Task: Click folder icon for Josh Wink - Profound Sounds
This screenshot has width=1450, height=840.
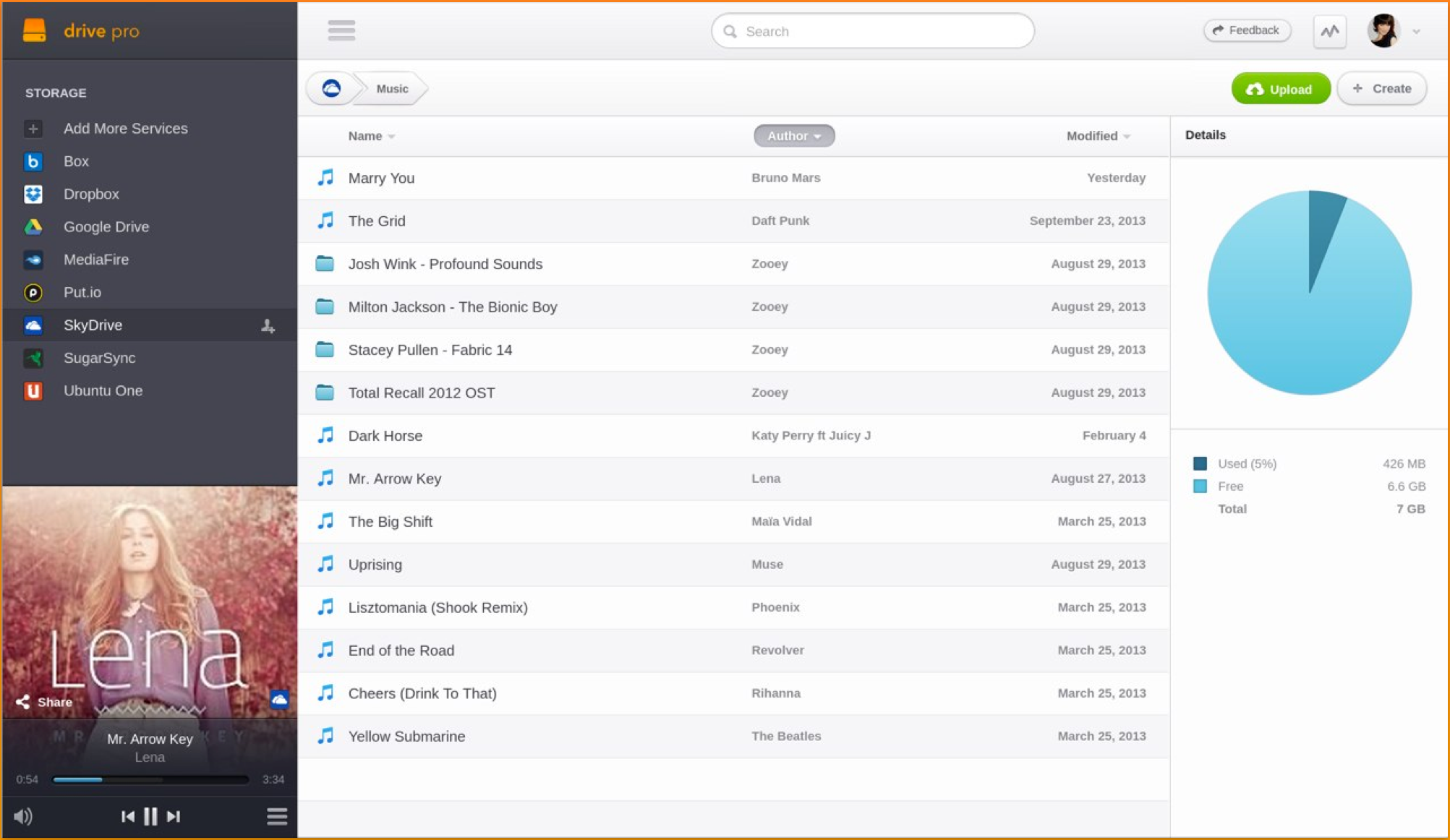Action: pyautogui.click(x=325, y=263)
